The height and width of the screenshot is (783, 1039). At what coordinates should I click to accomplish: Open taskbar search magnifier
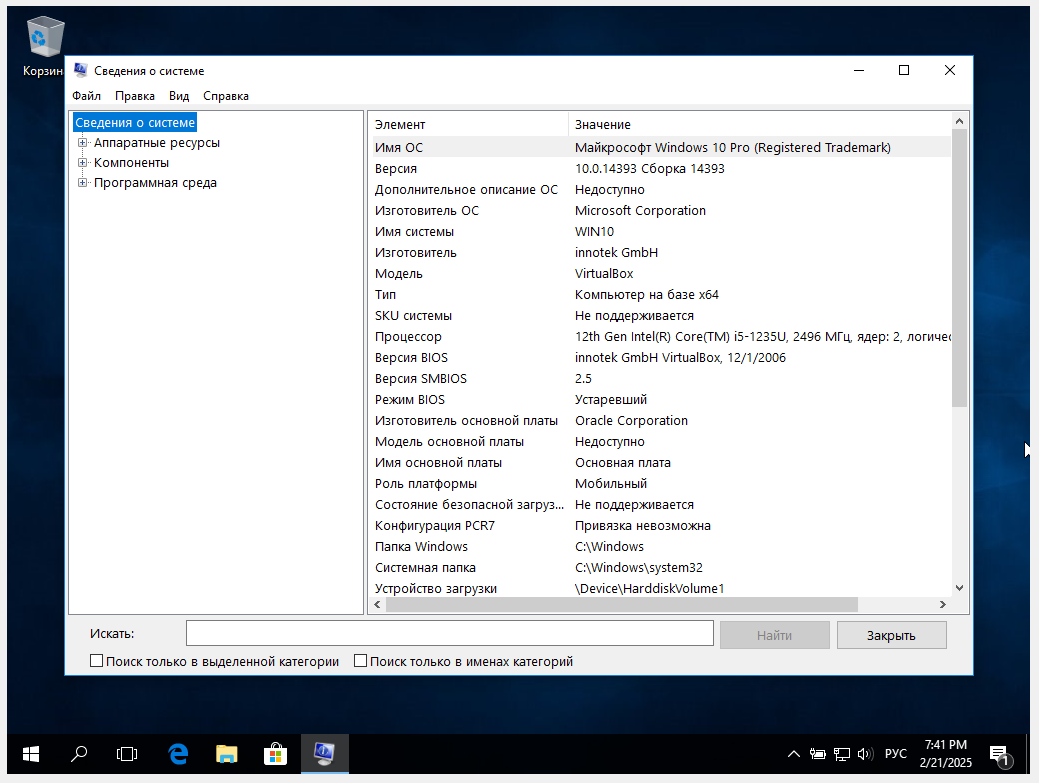(x=79, y=754)
